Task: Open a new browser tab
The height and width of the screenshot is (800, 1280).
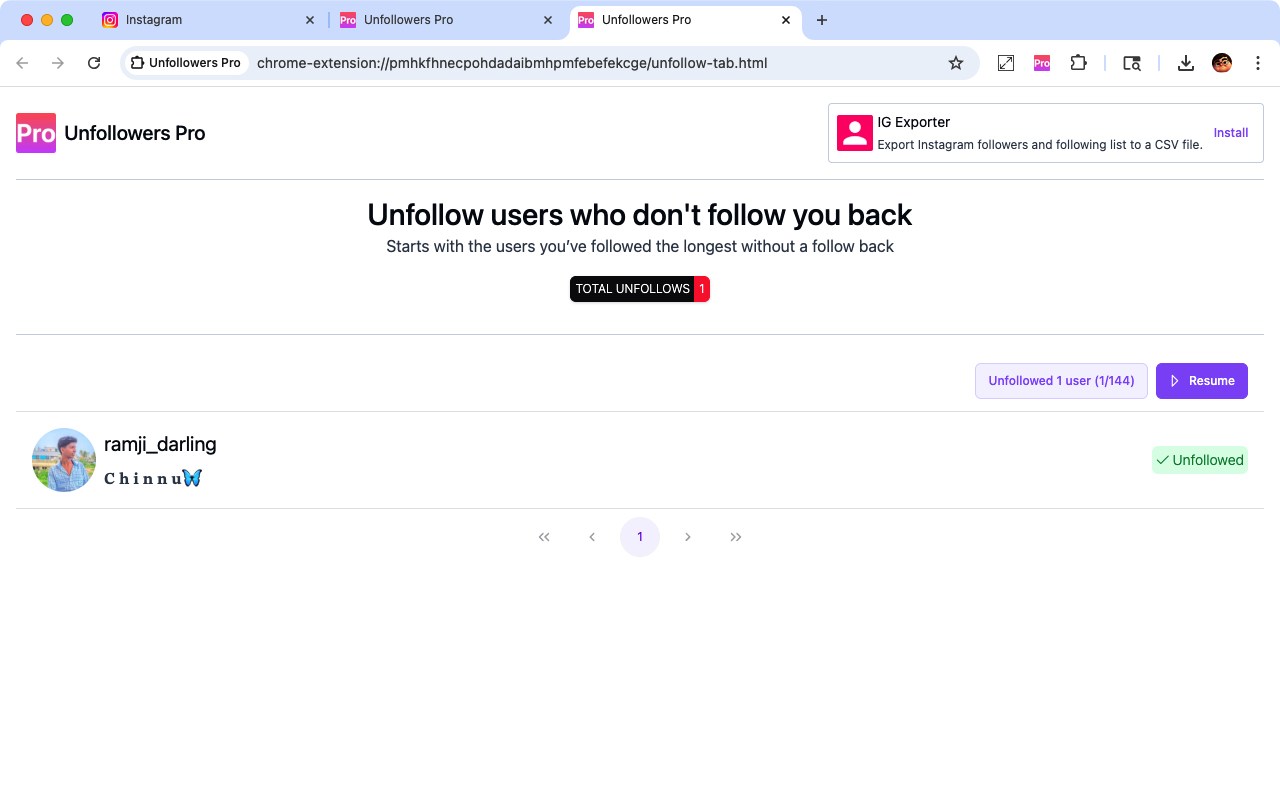Action: pyautogui.click(x=822, y=20)
